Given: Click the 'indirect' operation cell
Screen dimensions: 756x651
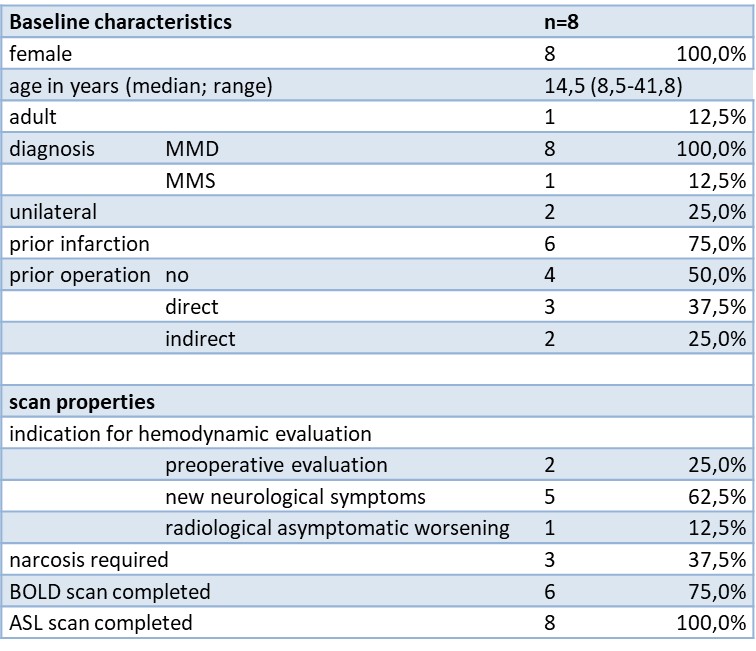Looking at the screenshot, I should [x=200, y=339].
